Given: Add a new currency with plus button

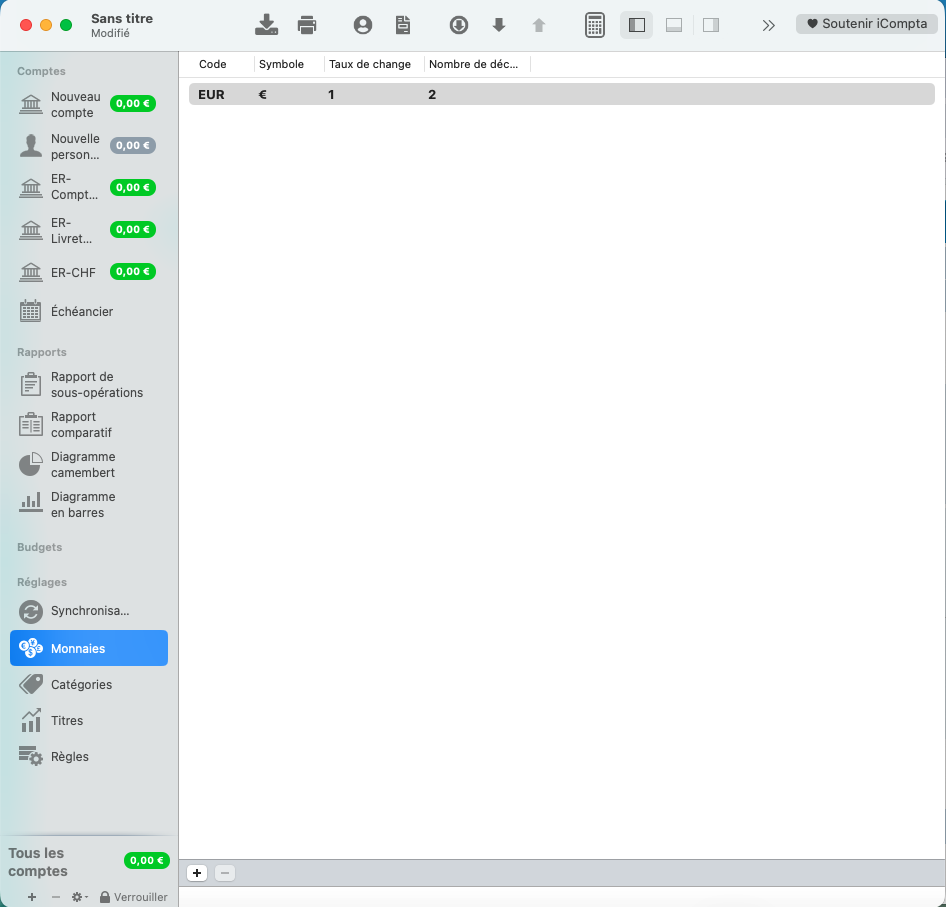Looking at the screenshot, I should (x=197, y=873).
